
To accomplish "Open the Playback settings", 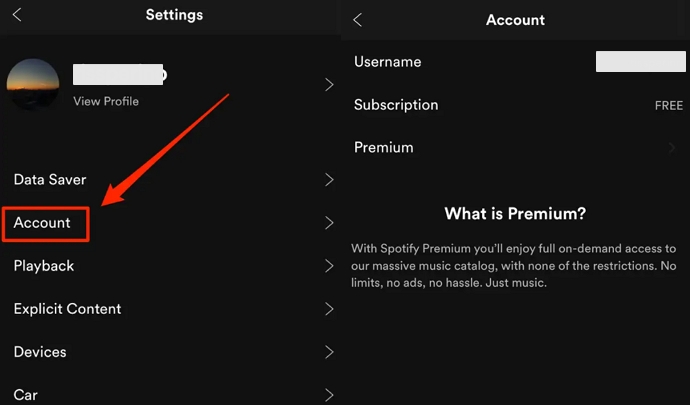I will (44, 266).
